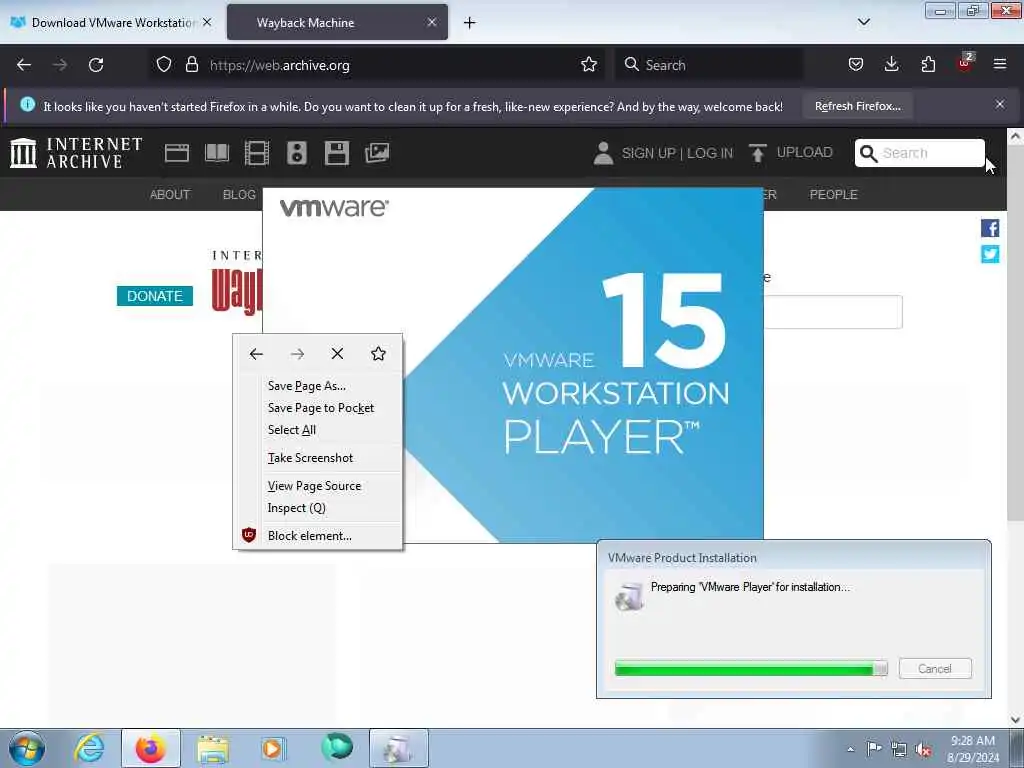Click the Internet Archive logo
This screenshot has width=1024, height=768.
[x=76, y=153]
